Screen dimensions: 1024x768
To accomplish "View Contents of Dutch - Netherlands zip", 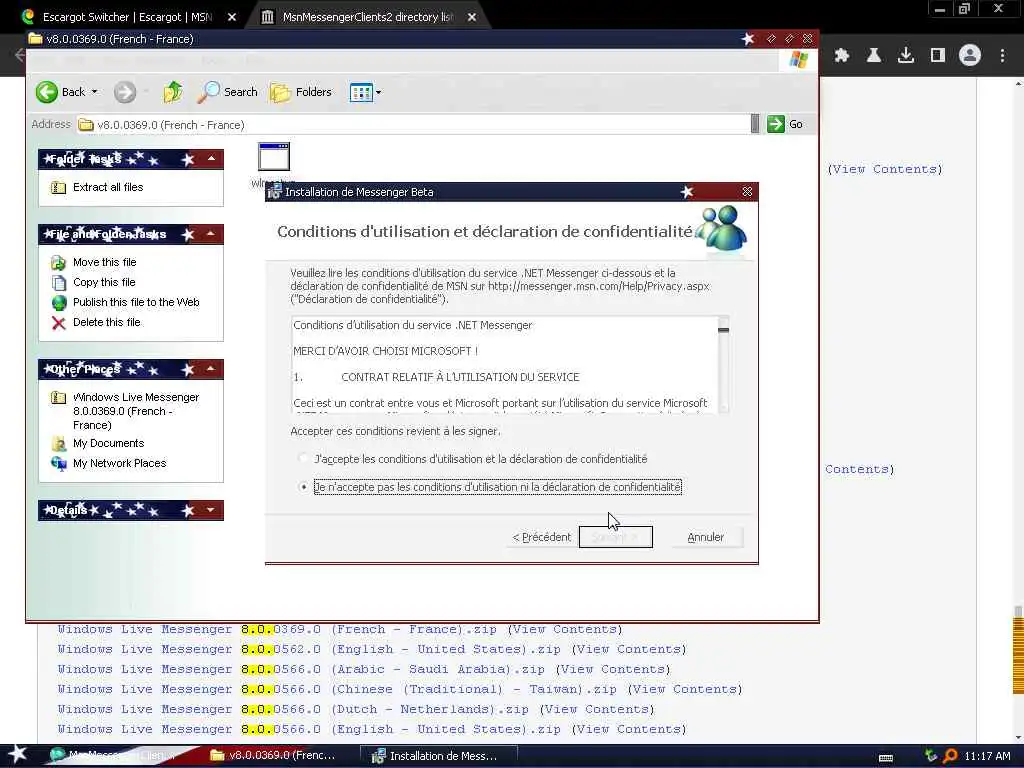I will (597, 709).
